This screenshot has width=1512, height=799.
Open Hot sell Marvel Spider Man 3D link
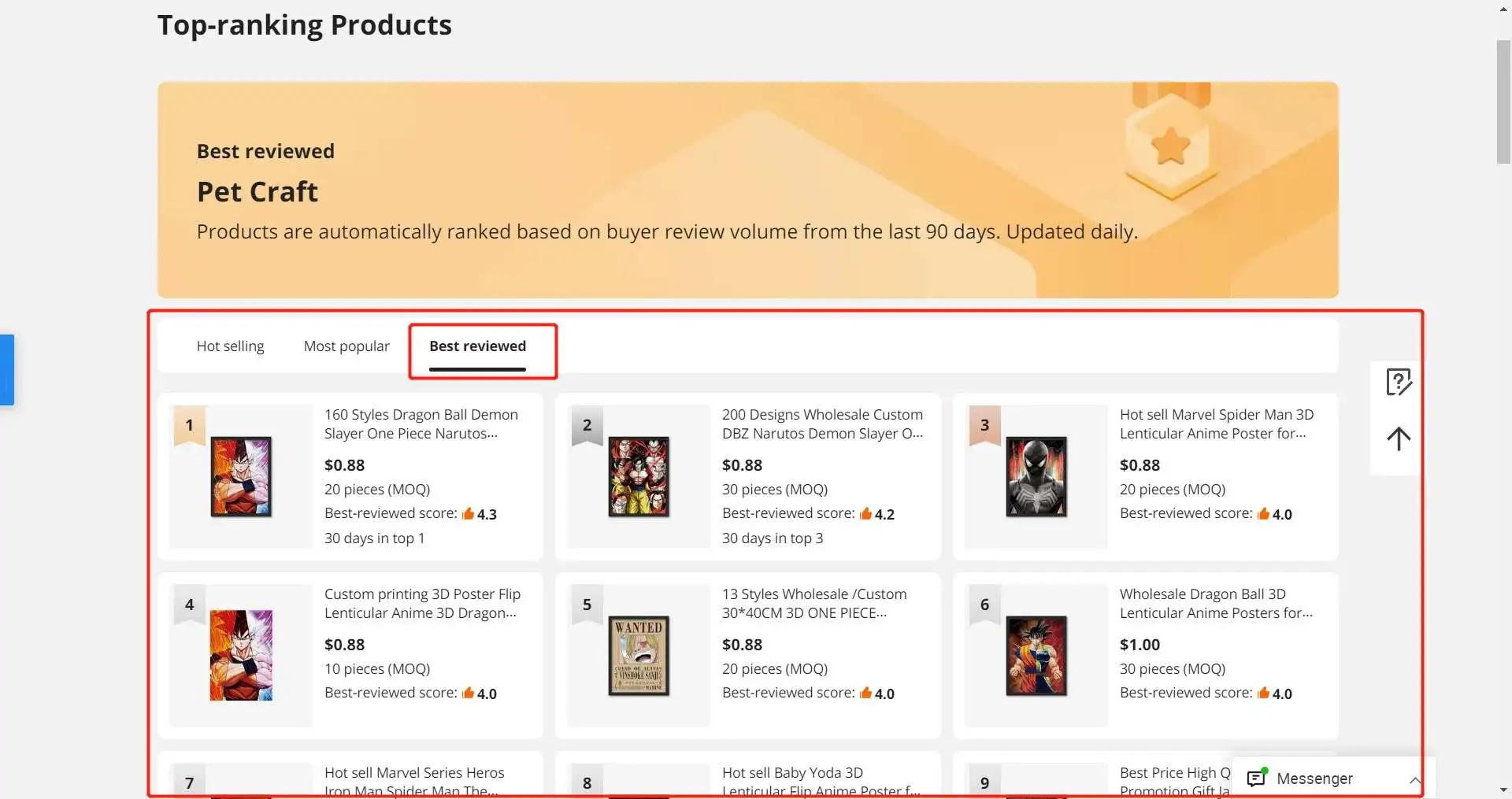(x=1216, y=424)
